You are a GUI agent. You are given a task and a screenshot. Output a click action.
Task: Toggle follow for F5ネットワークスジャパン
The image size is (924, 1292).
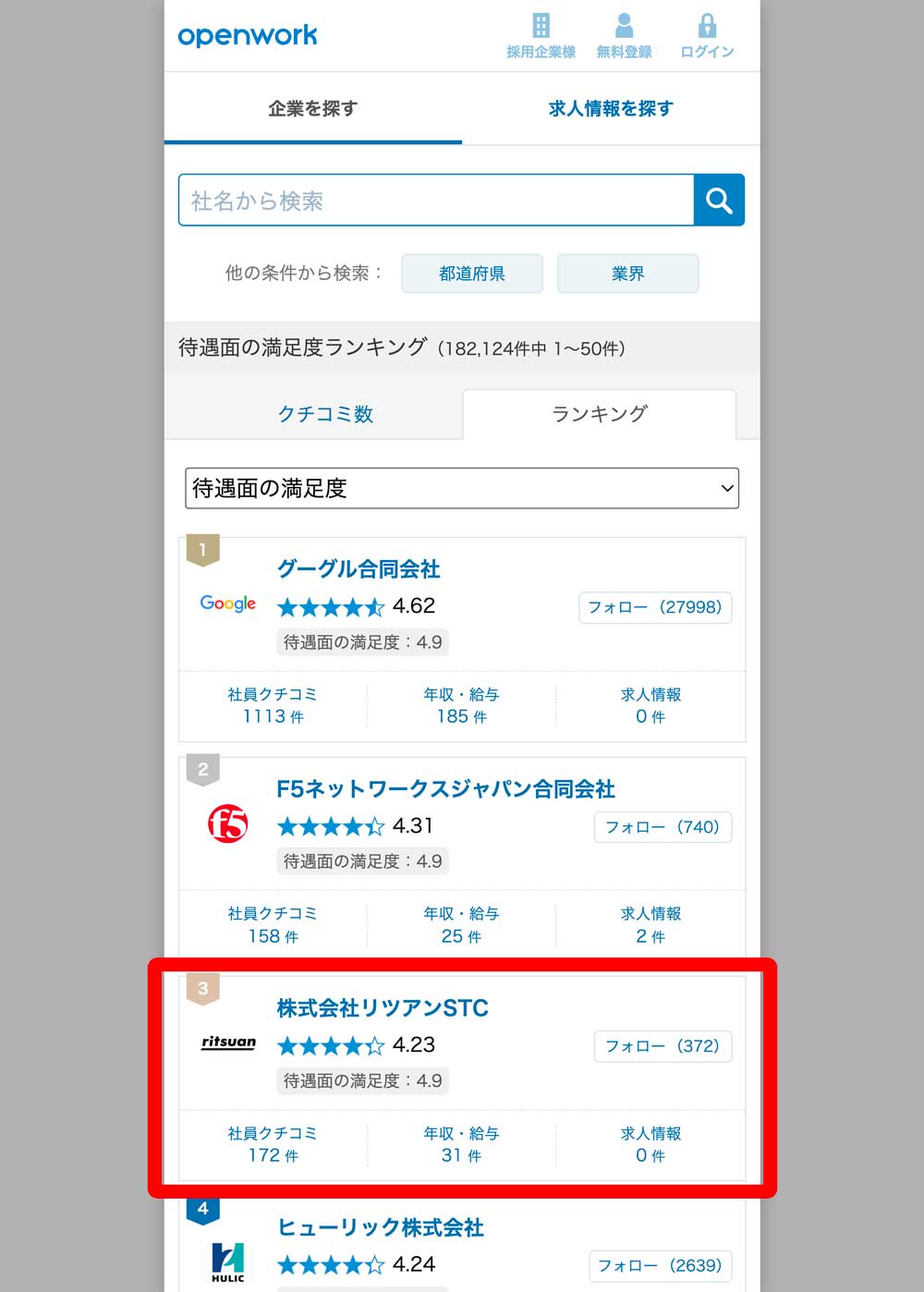pyautogui.click(x=663, y=827)
